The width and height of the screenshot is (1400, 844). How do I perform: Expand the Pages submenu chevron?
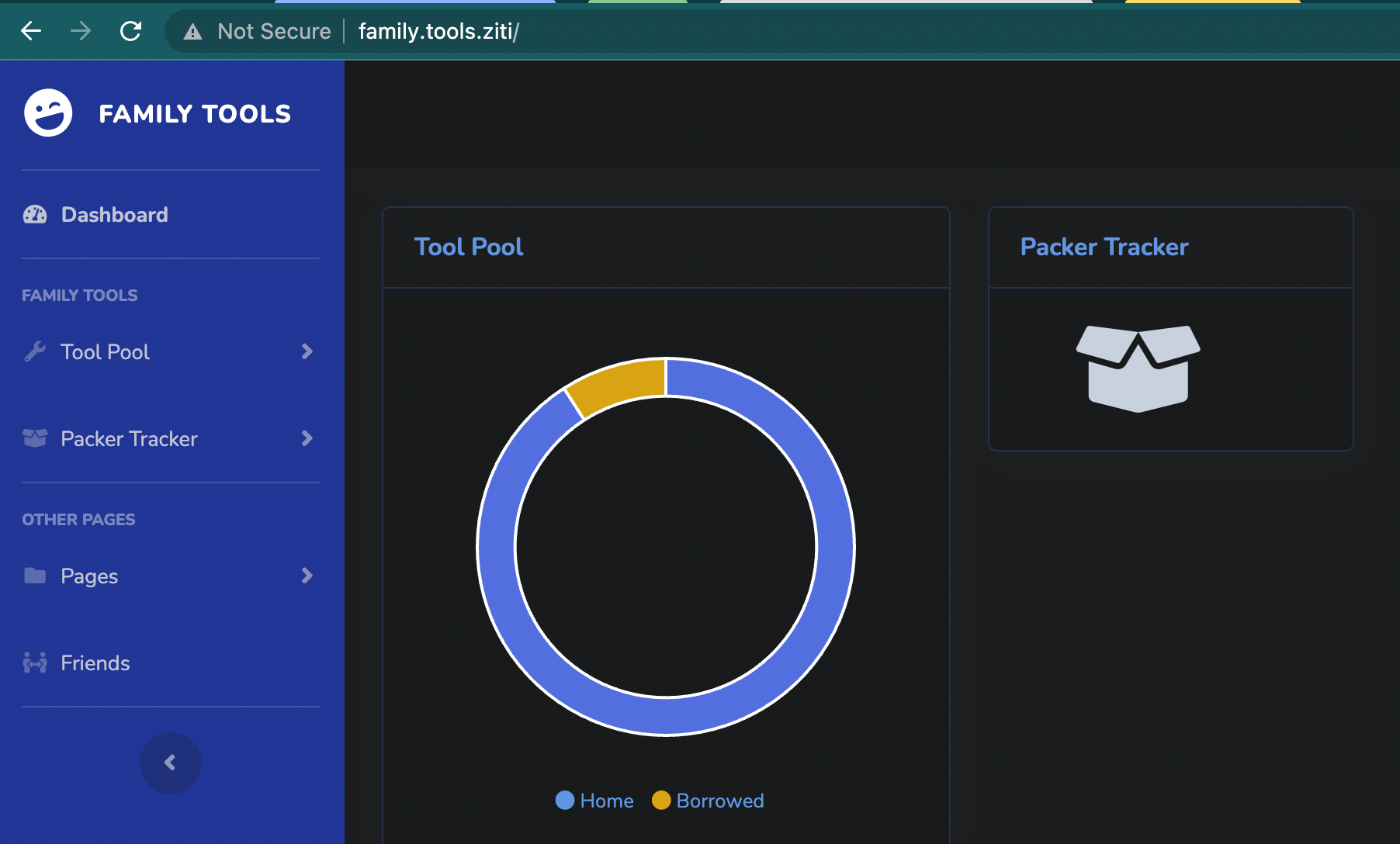(x=307, y=576)
